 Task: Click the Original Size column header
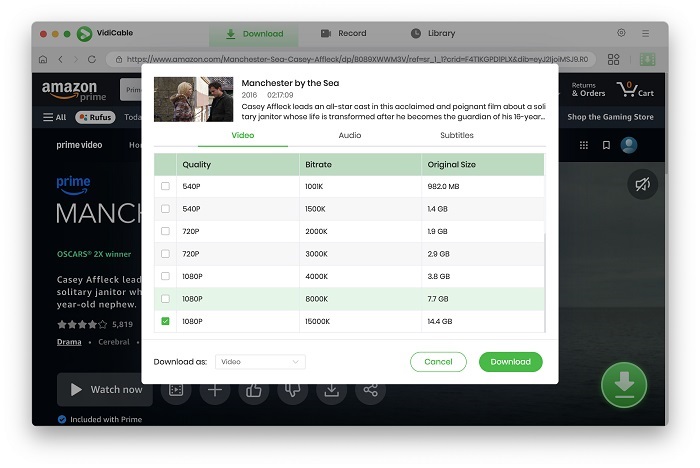(483, 164)
